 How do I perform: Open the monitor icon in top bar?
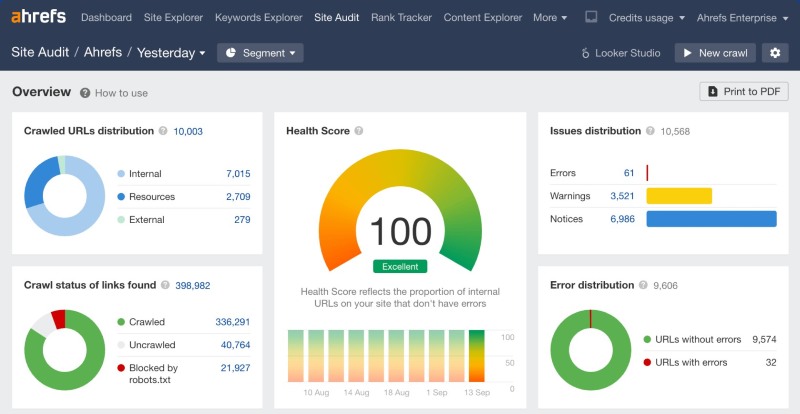click(x=591, y=17)
